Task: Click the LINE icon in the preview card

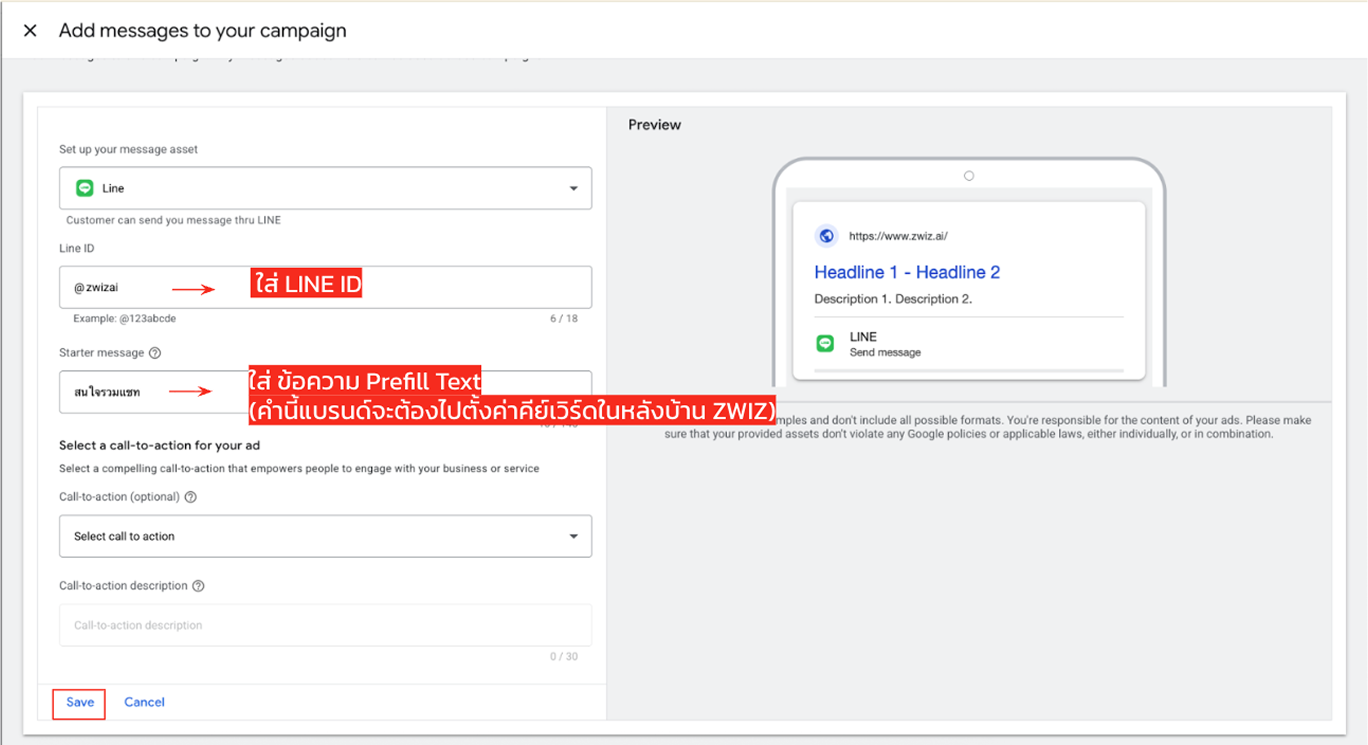Action: pos(825,344)
